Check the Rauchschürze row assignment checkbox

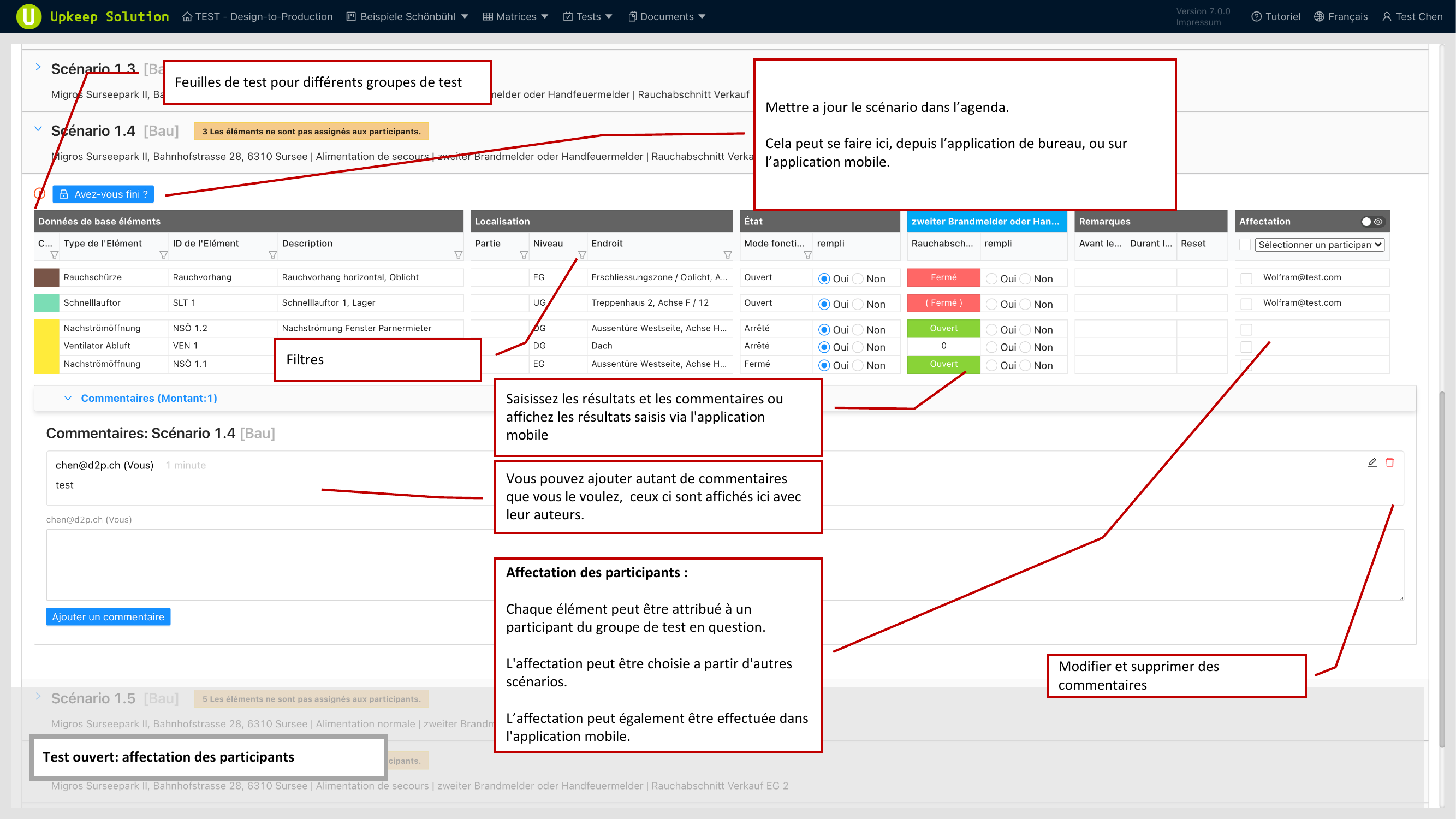[x=1246, y=278]
